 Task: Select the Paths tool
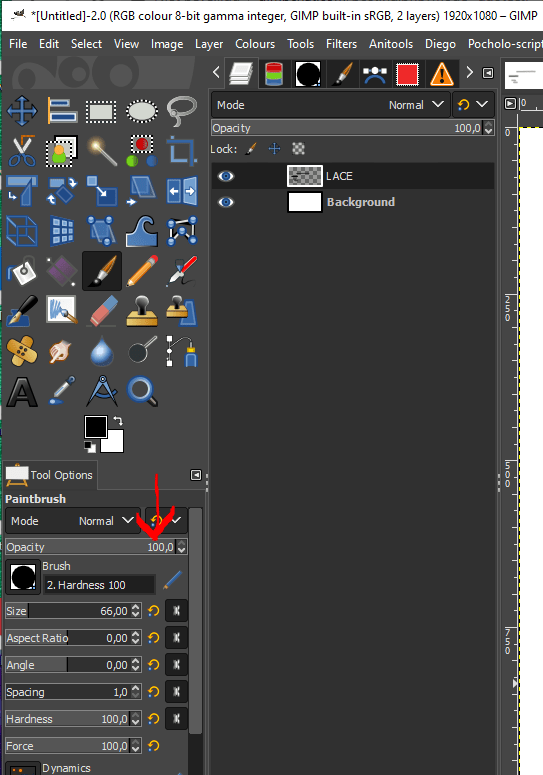click(x=182, y=351)
